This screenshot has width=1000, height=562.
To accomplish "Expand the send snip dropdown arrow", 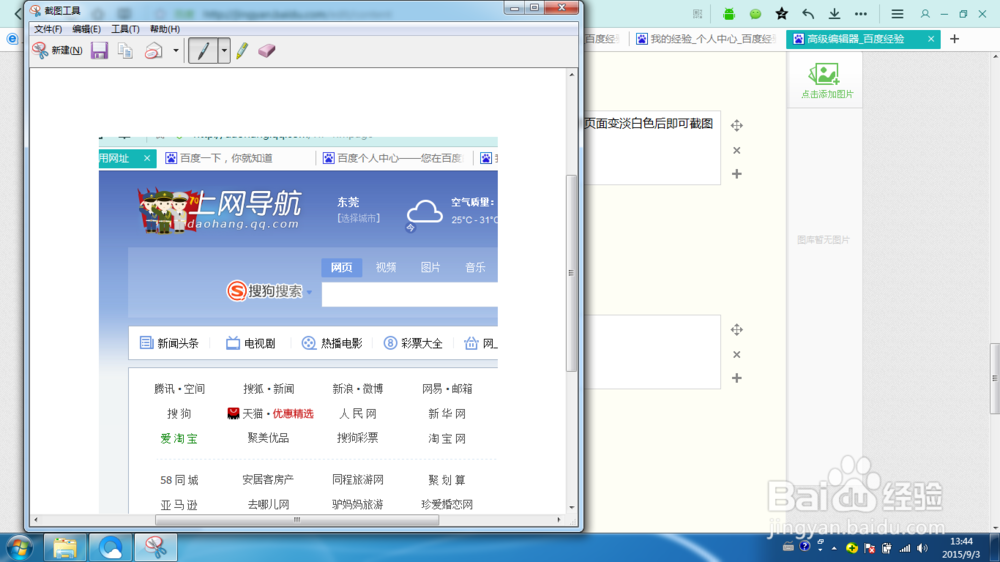I will pyautogui.click(x=175, y=50).
